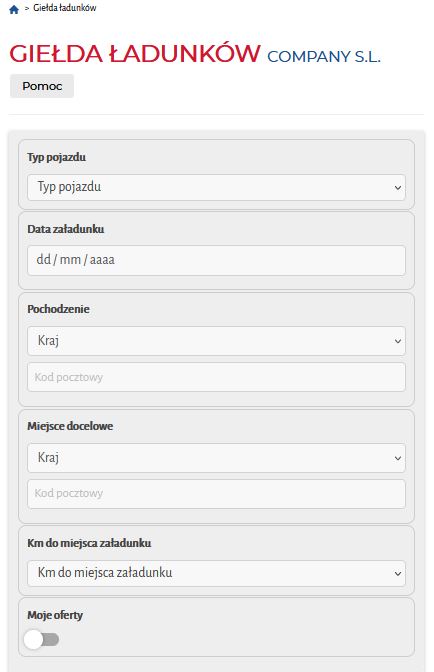434x672 pixels.
Task: Click the GIEŁDA ŁADUNKÓW page heading
Action: [135, 54]
